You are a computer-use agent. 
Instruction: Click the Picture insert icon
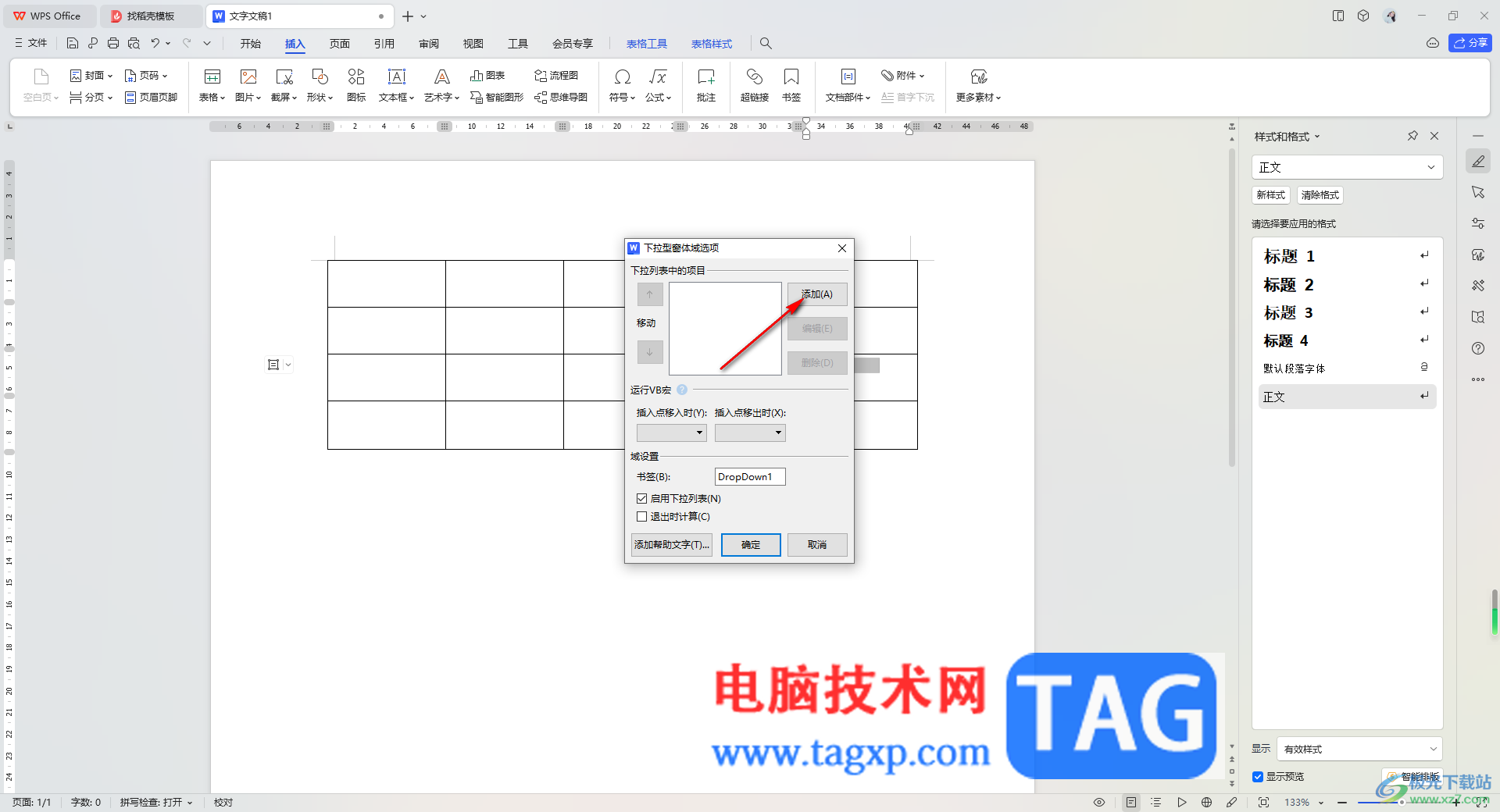[248, 85]
